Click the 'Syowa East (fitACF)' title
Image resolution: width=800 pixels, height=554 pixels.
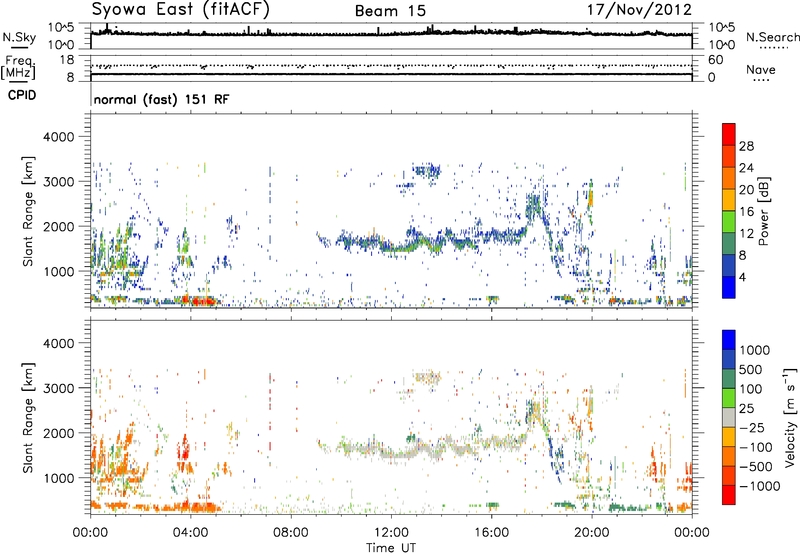click(x=180, y=10)
